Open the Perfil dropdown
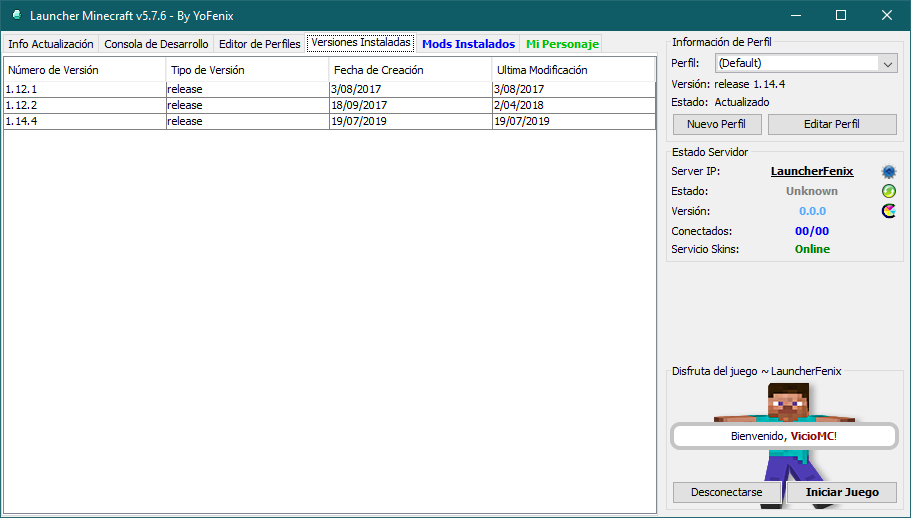 [x=806, y=63]
